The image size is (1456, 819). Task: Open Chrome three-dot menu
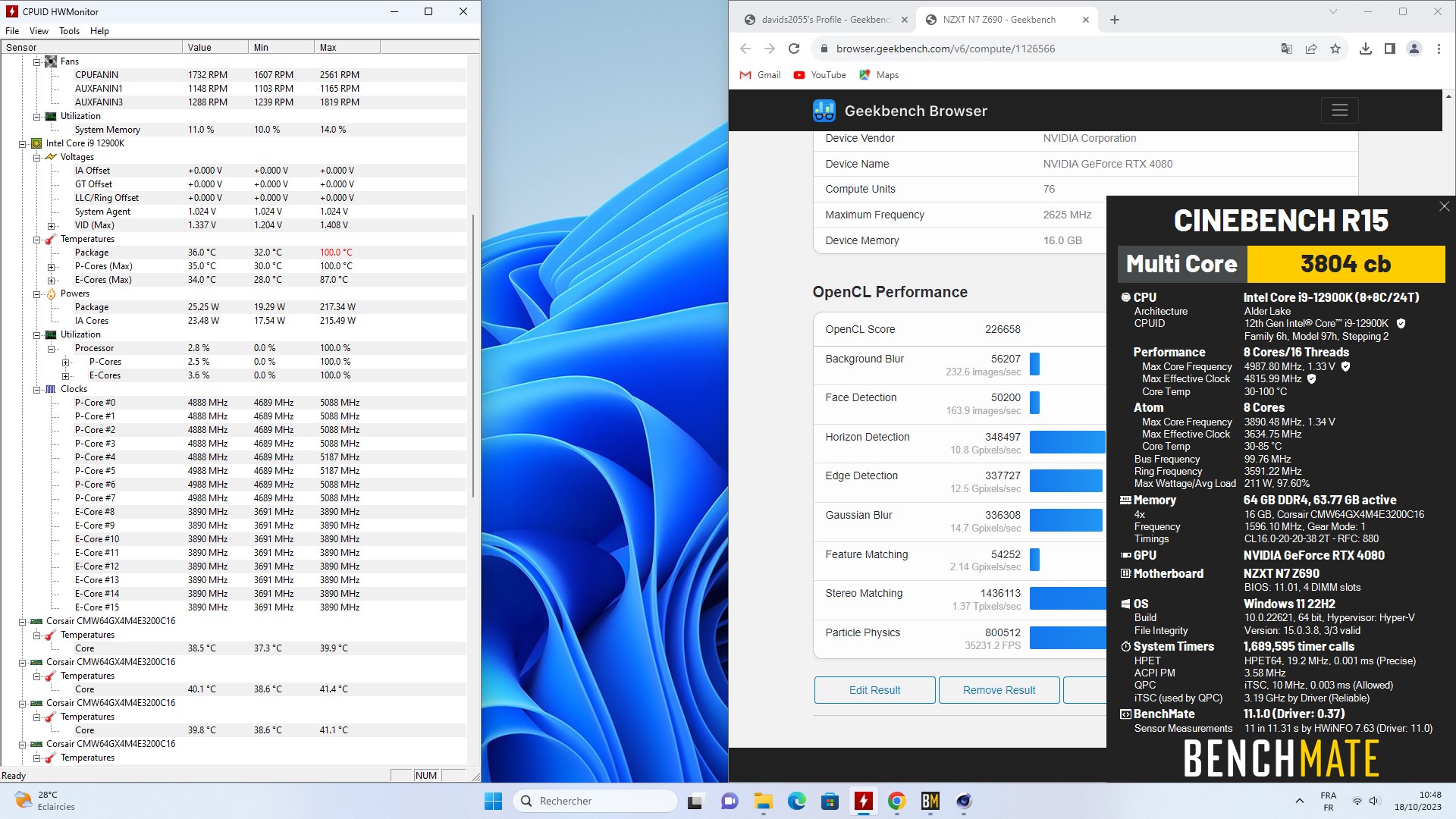click(x=1439, y=49)
